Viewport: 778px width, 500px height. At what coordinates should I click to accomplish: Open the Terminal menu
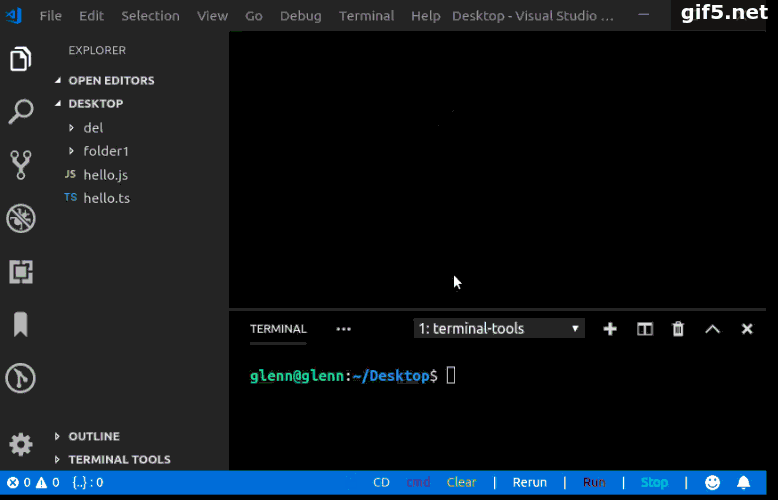[367, 16]
